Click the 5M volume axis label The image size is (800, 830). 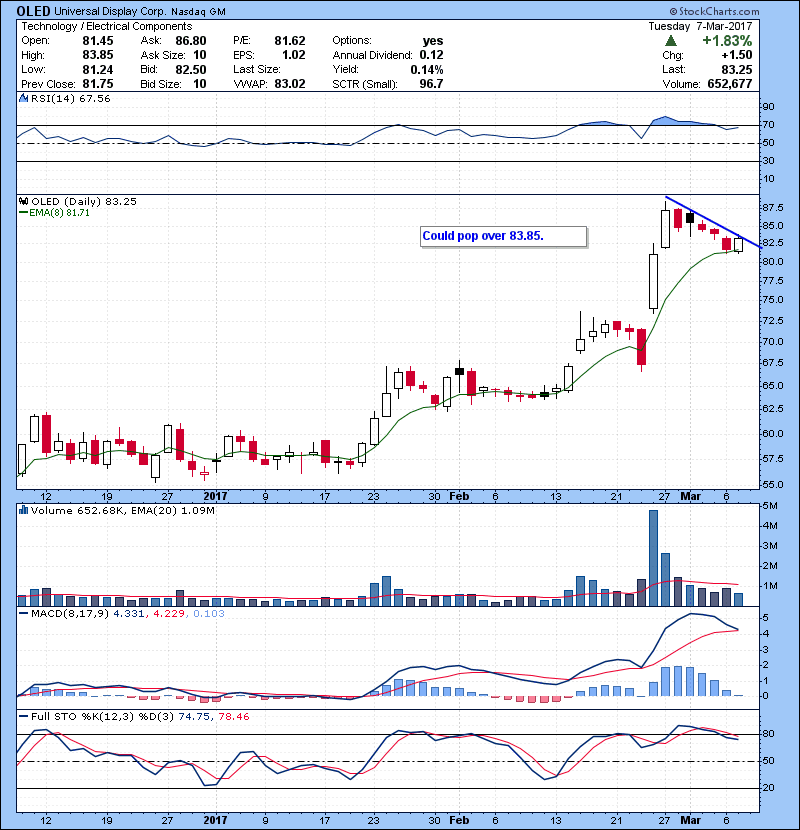[770, 506]
